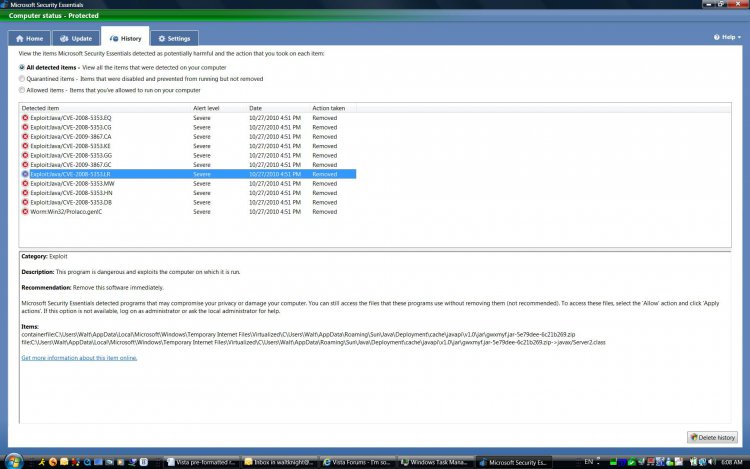Image resolution: width=750 pixels, height=469 pixels.
Task: Select 'Exploit:Java/CVE-2008-5353.MW' item name
Action: (x=72, y=184)
